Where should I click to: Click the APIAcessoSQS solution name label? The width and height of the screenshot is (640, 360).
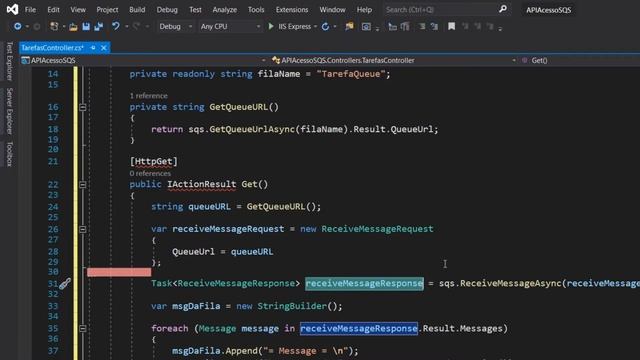point(548,10)
